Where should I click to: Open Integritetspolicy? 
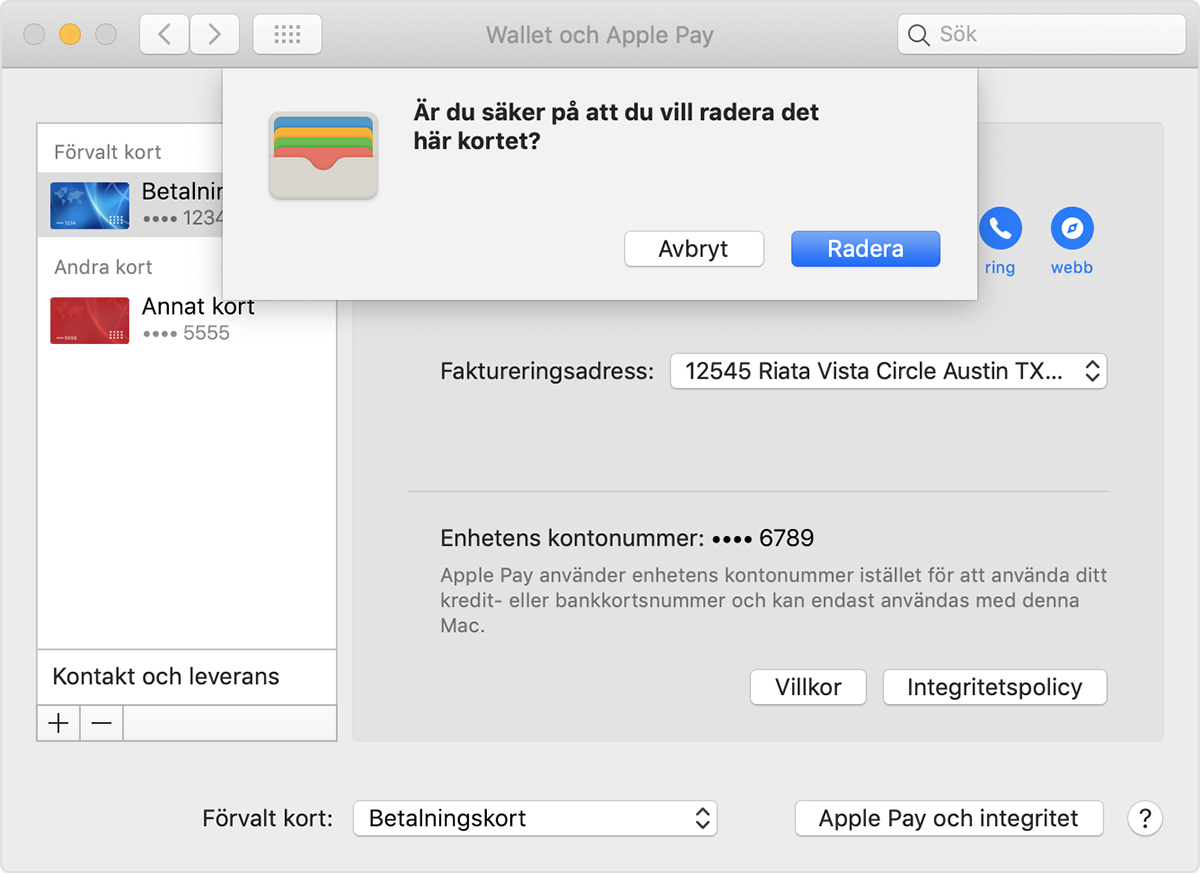coord(995,687)
